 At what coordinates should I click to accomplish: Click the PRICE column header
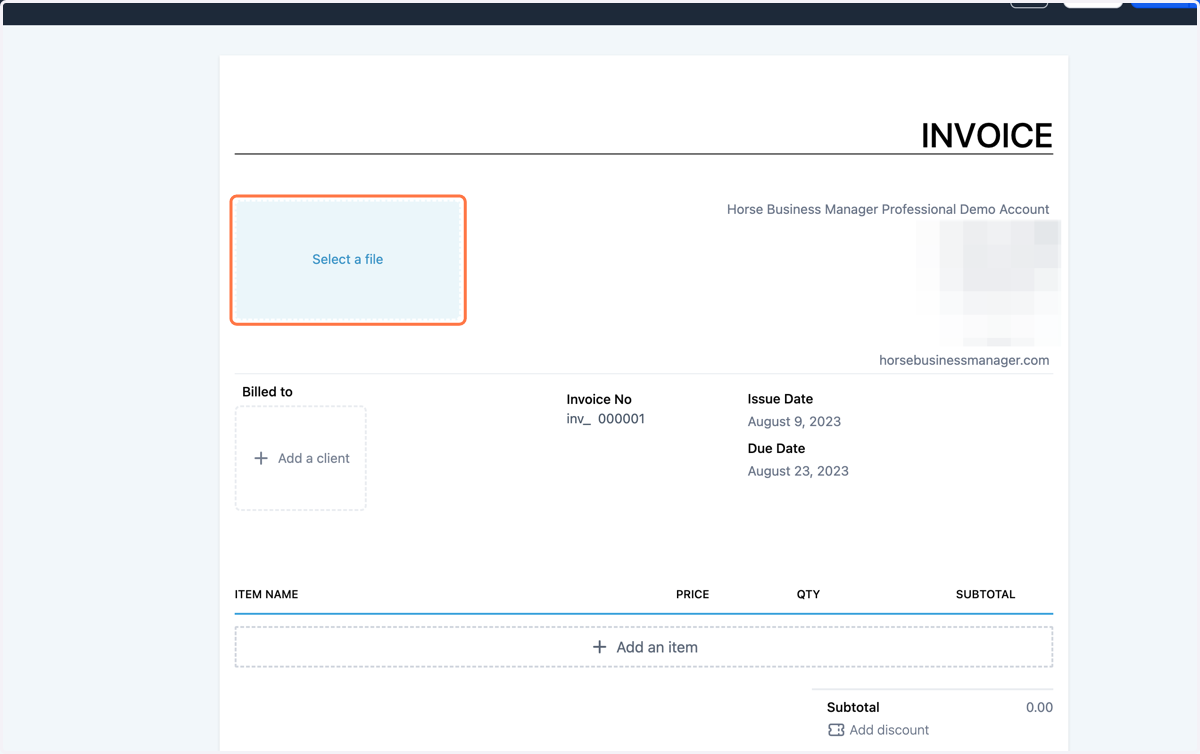[x=692, y=594]
